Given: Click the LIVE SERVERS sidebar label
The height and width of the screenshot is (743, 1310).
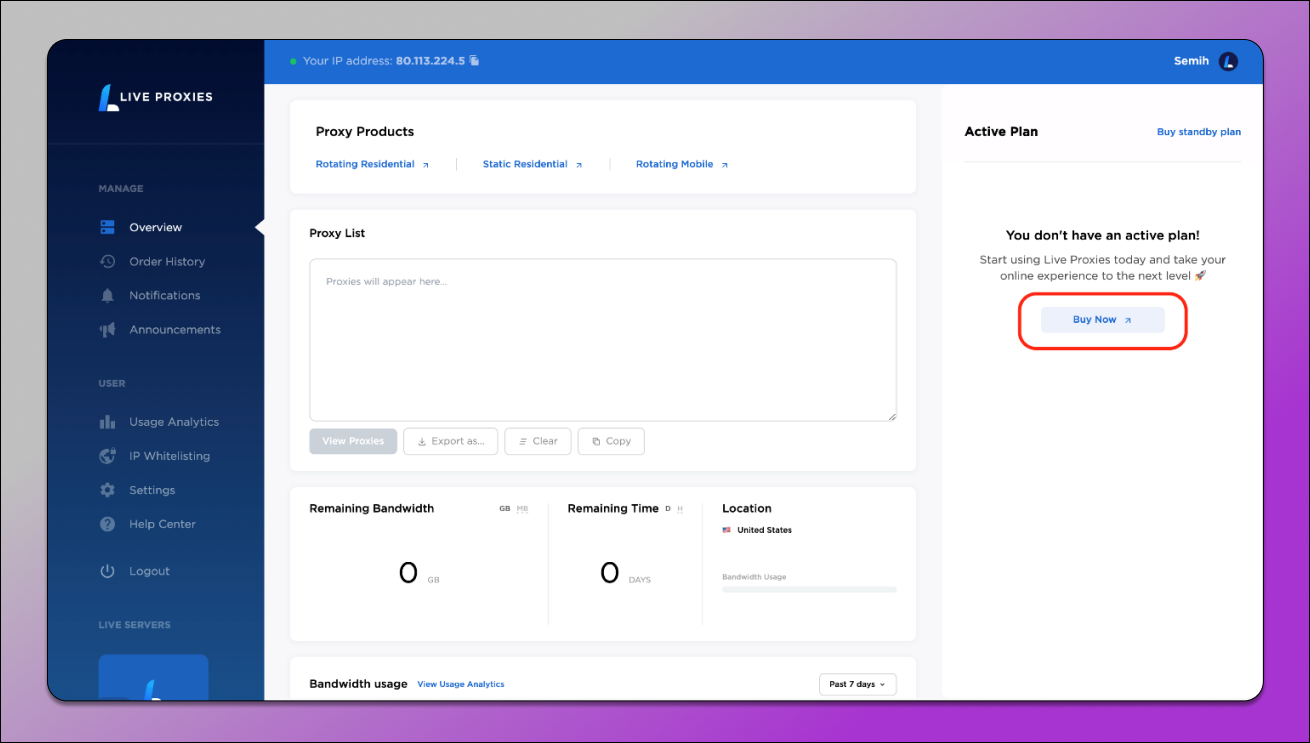Looking at the screenshot, I should coord(134,625).
